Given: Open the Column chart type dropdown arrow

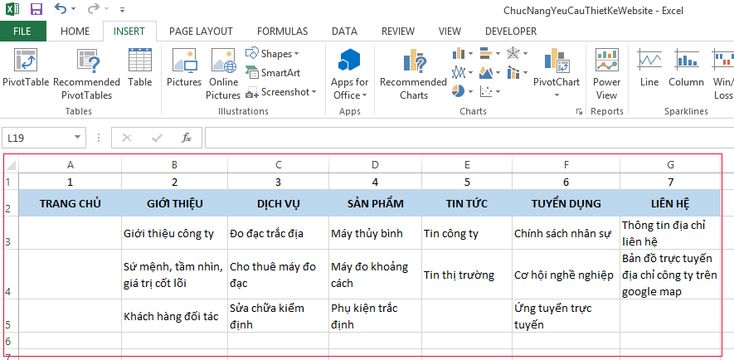Looking at the screenshot, I should pyautogui.click(x=470, y=53).
